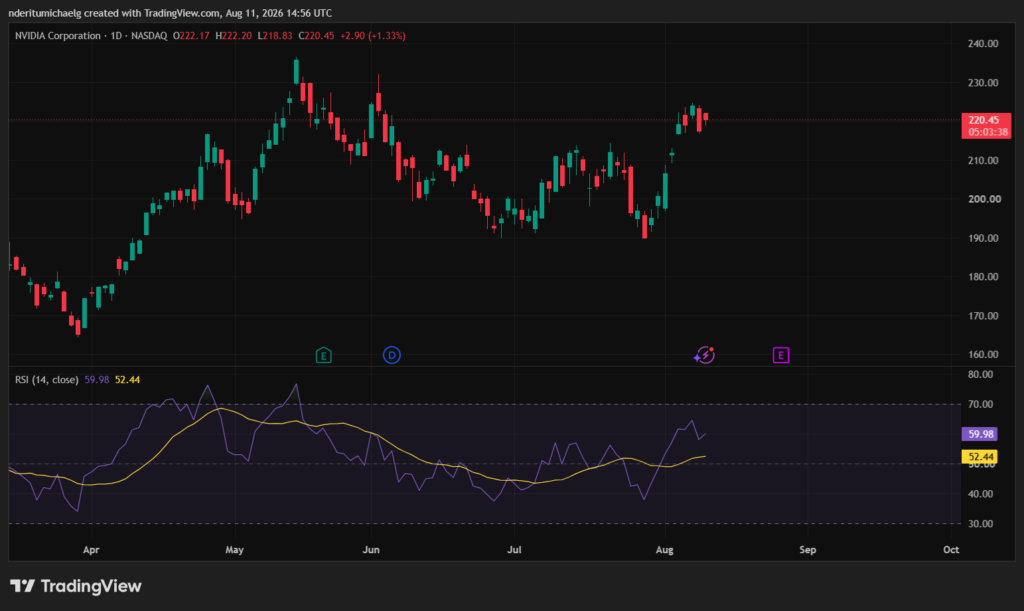
Task: Click the 200.00 price axis label
Action: point(983,199)
